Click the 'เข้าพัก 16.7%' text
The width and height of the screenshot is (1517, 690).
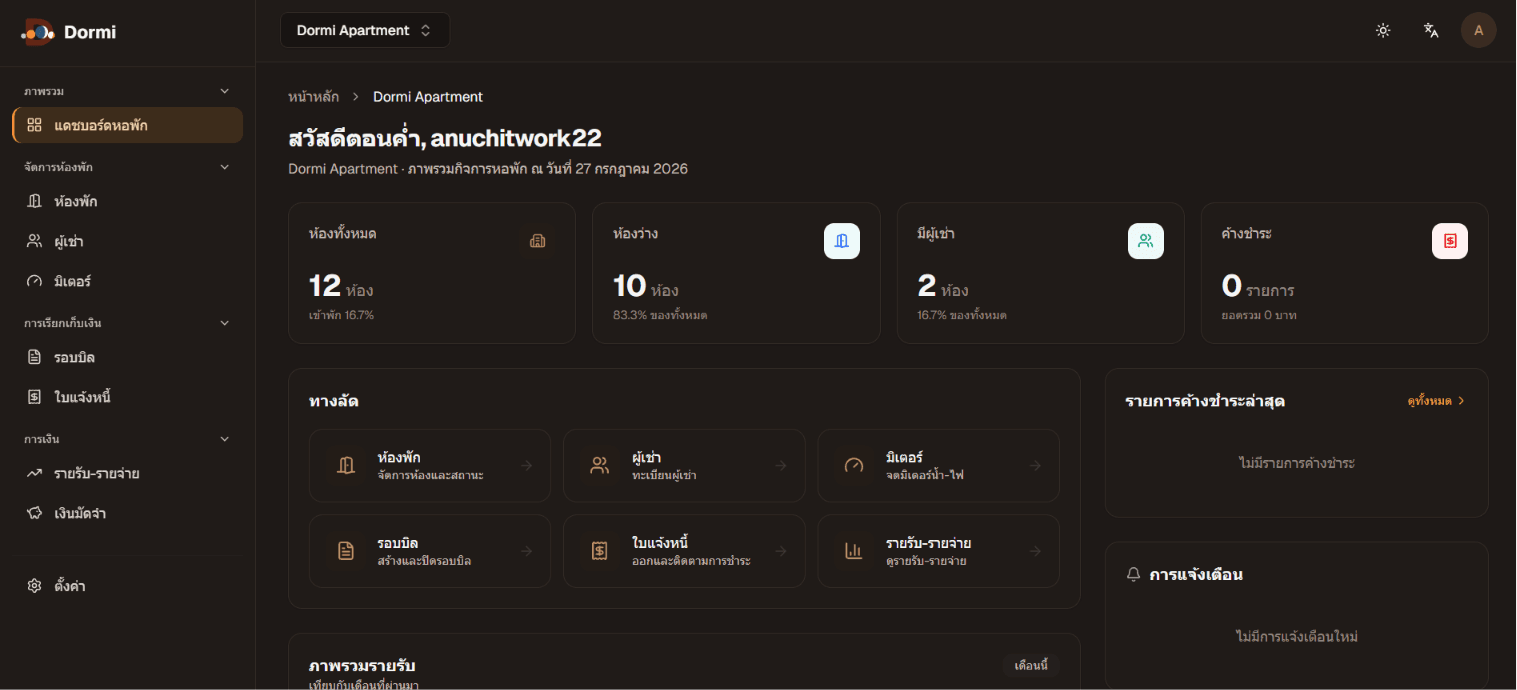coord(342,315)
